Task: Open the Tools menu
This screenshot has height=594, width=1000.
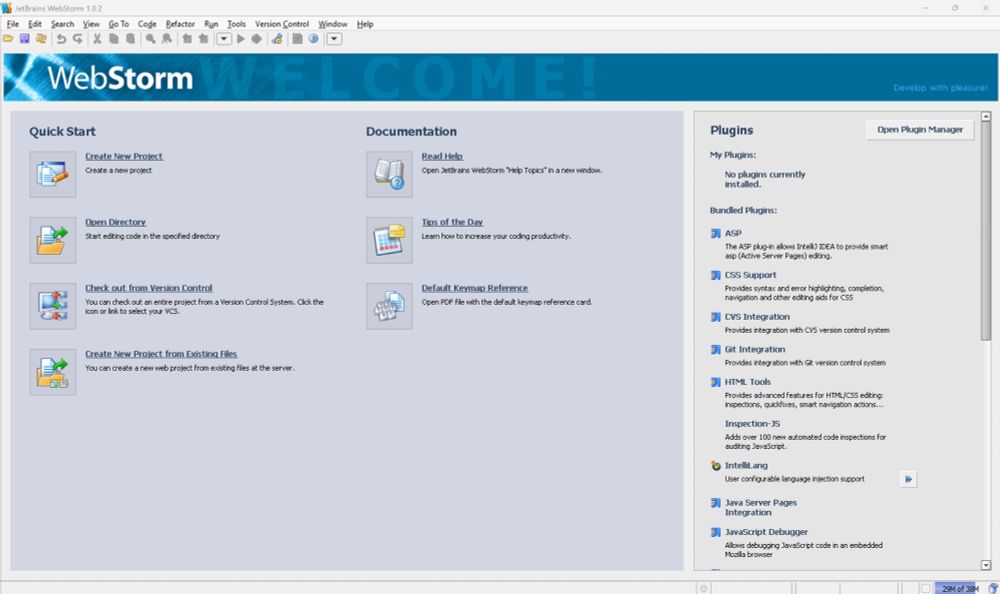Action: [x=236, y=24]
